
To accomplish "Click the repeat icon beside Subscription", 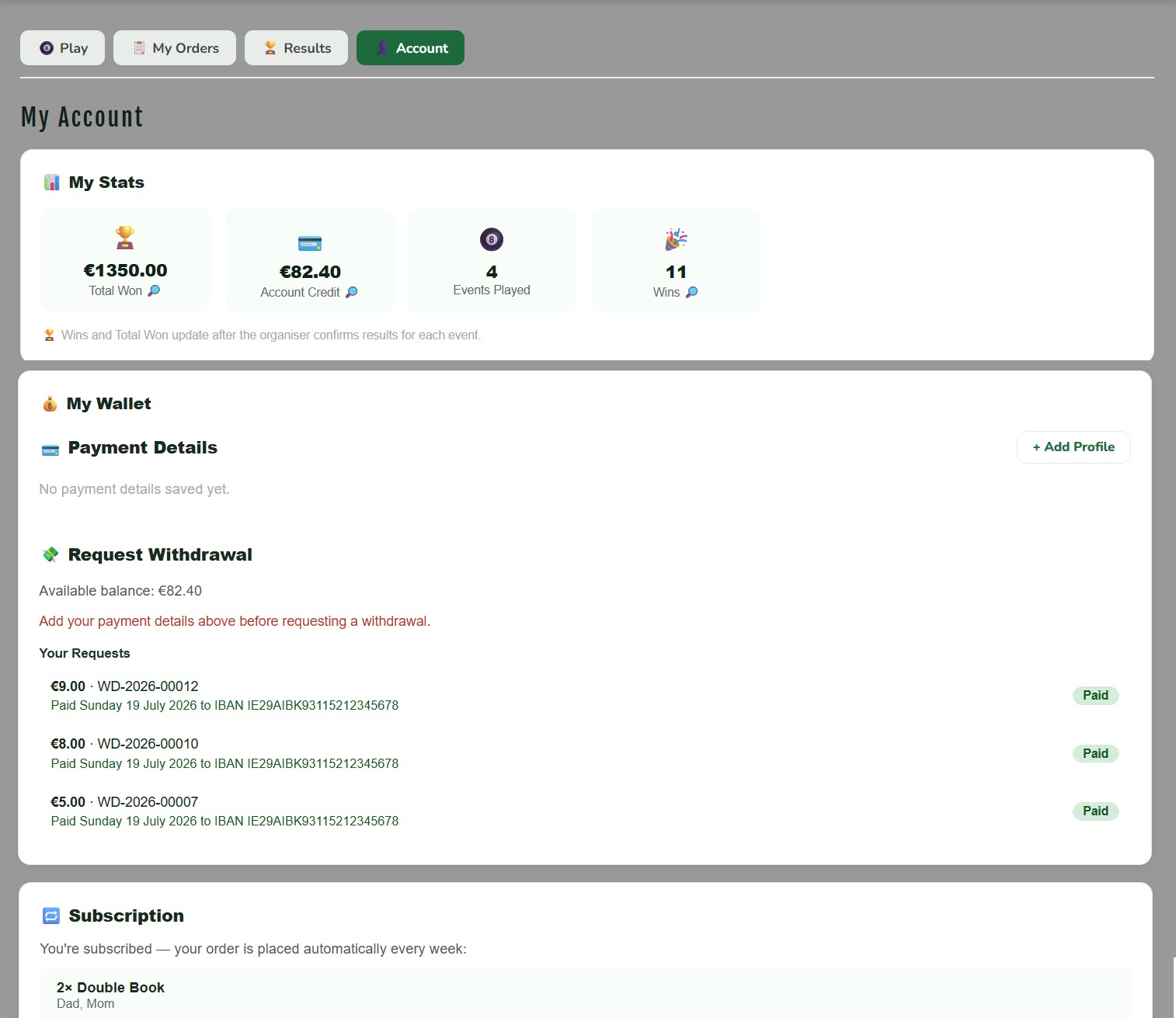I will pyautogui.click(x=50, y=916).
